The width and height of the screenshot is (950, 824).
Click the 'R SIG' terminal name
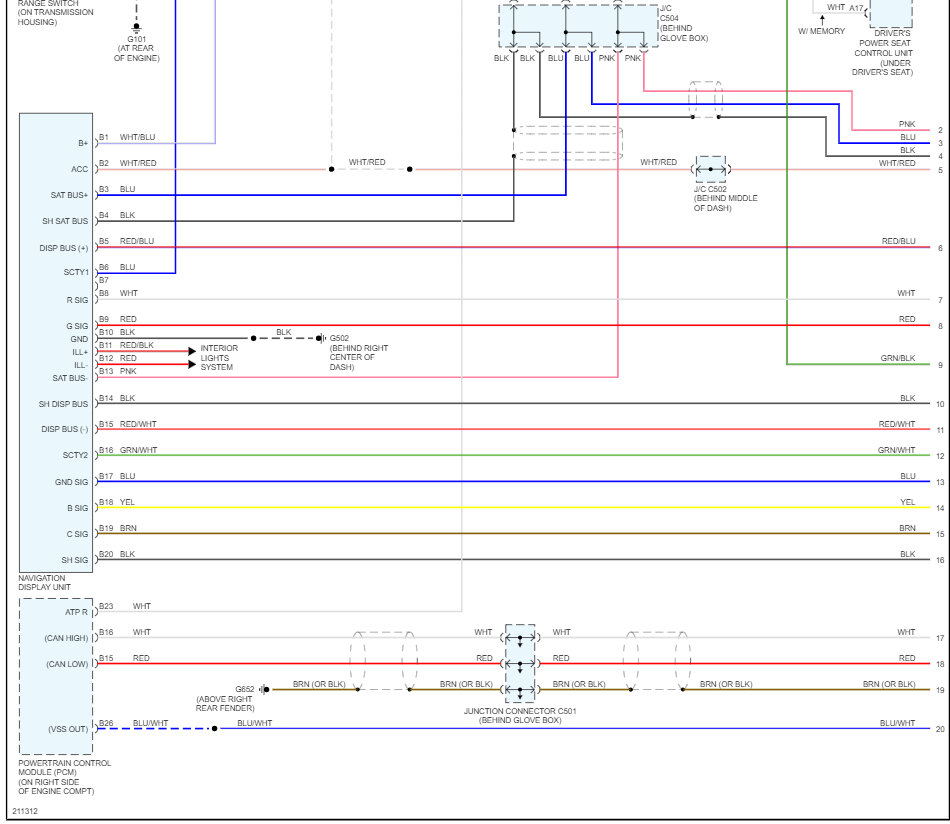77,300
